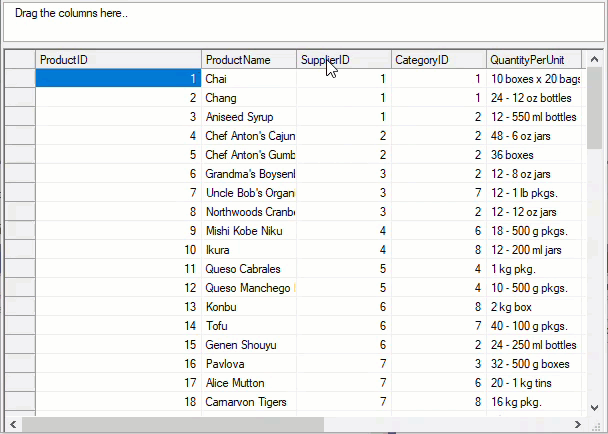The width and height of the screenshot is (608, 434).
Task: Select the '36 boxes' quantity cell
Action: [x=535, y=155]
